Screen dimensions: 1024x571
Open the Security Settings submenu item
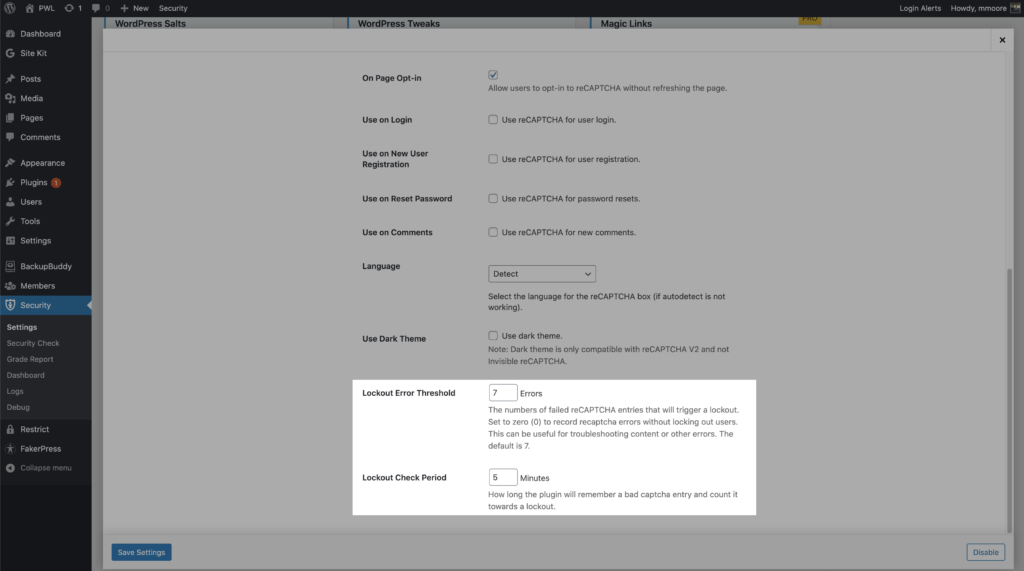click(22, 327)
